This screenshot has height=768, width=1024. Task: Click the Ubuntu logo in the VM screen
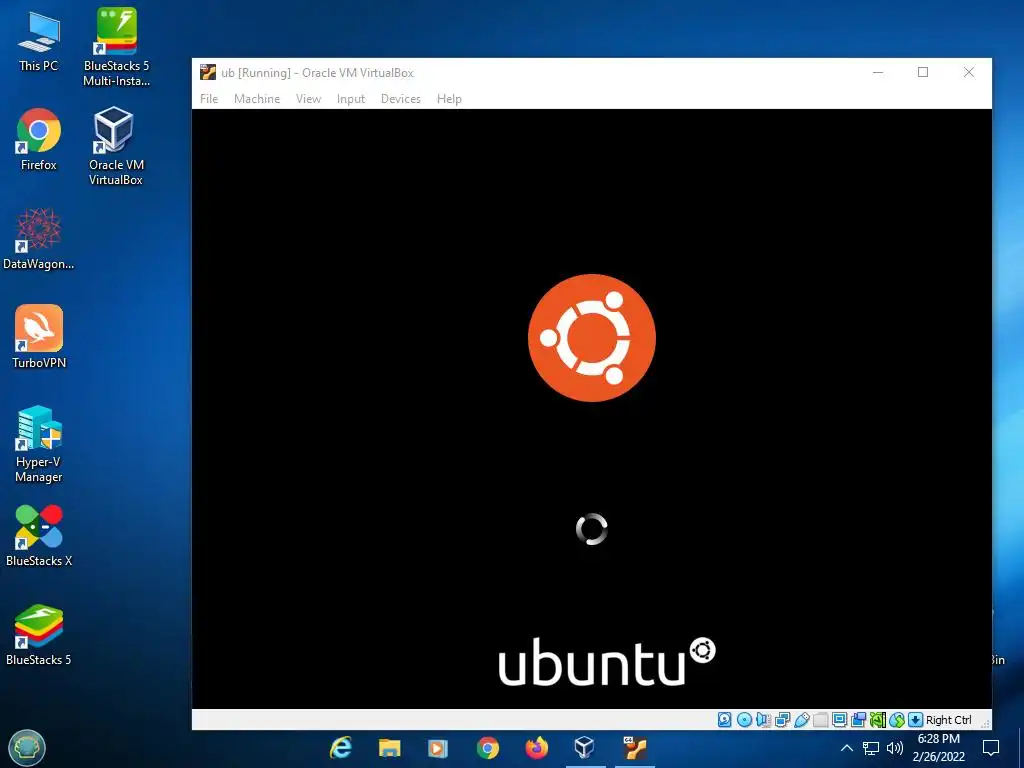coord(592,338)
